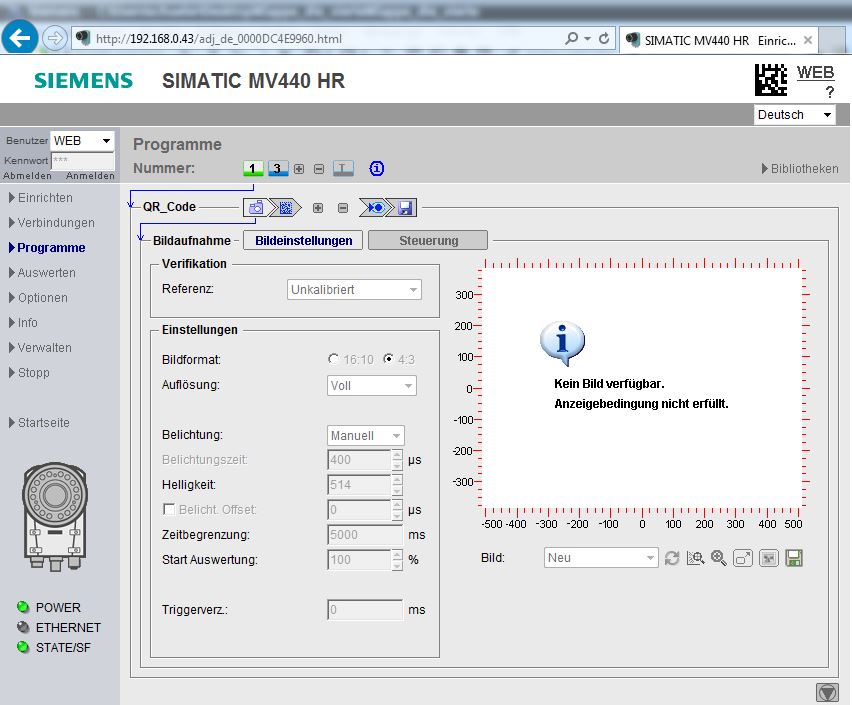Click the magnifier zoom icon below image
Viewport: 852px width, 705px height.
click(x=718, y=558)
